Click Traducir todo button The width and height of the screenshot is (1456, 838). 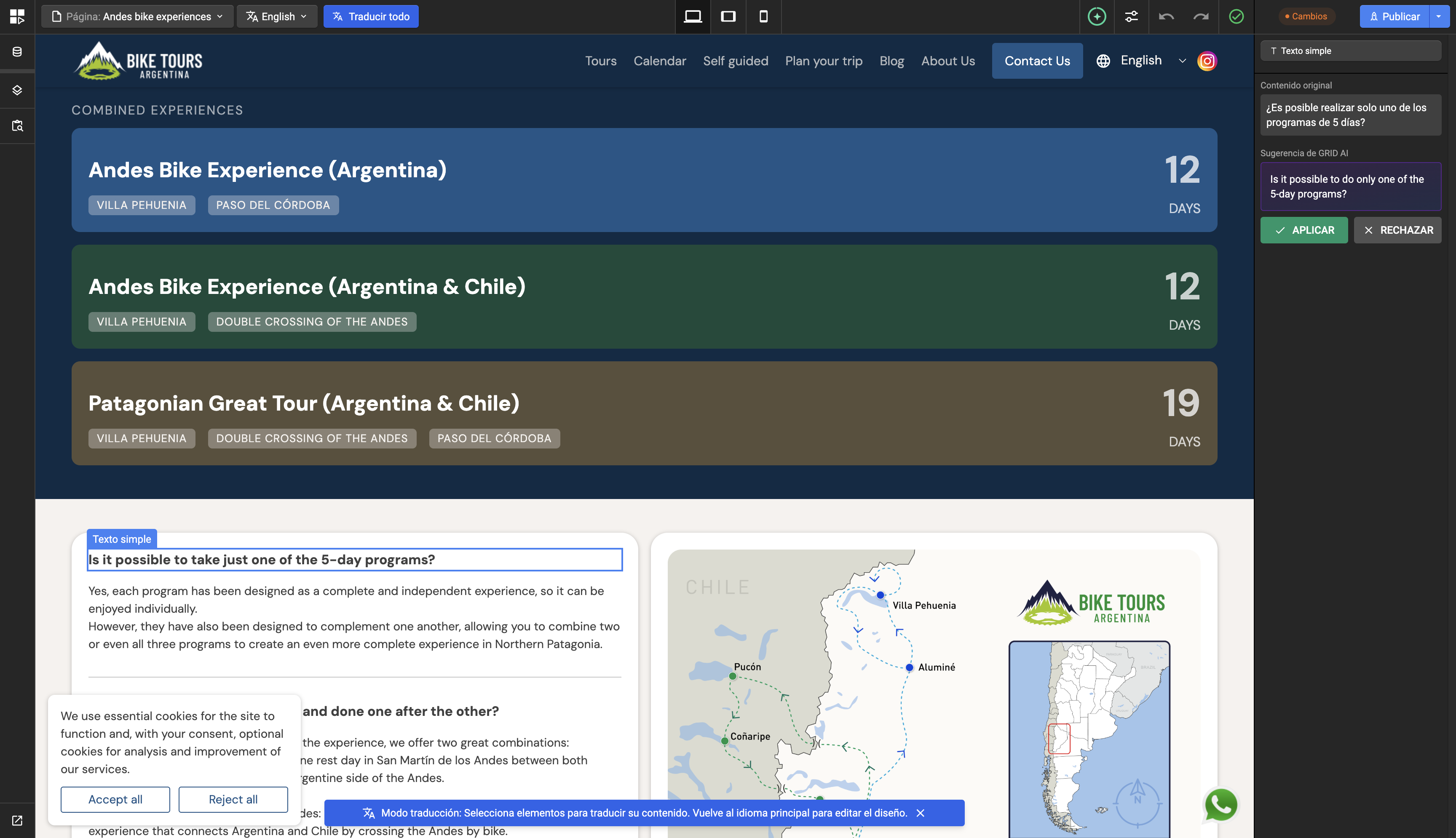(x=371, y=16)
